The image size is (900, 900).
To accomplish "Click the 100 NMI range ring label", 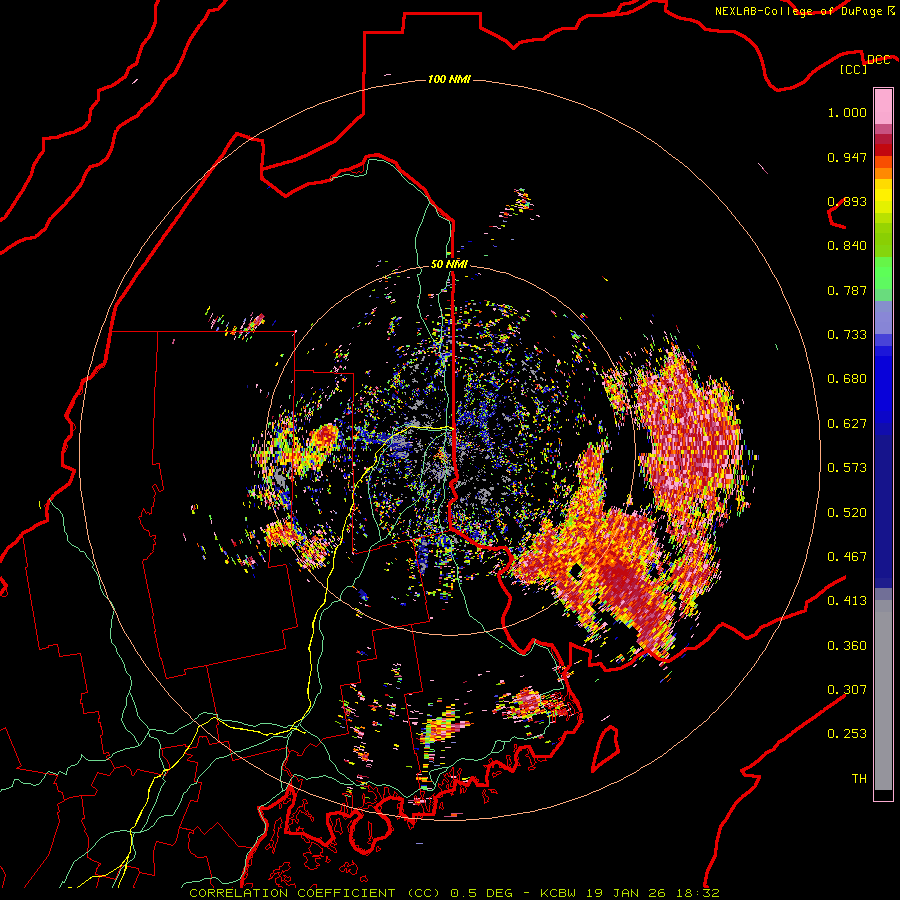I will 449,79.
